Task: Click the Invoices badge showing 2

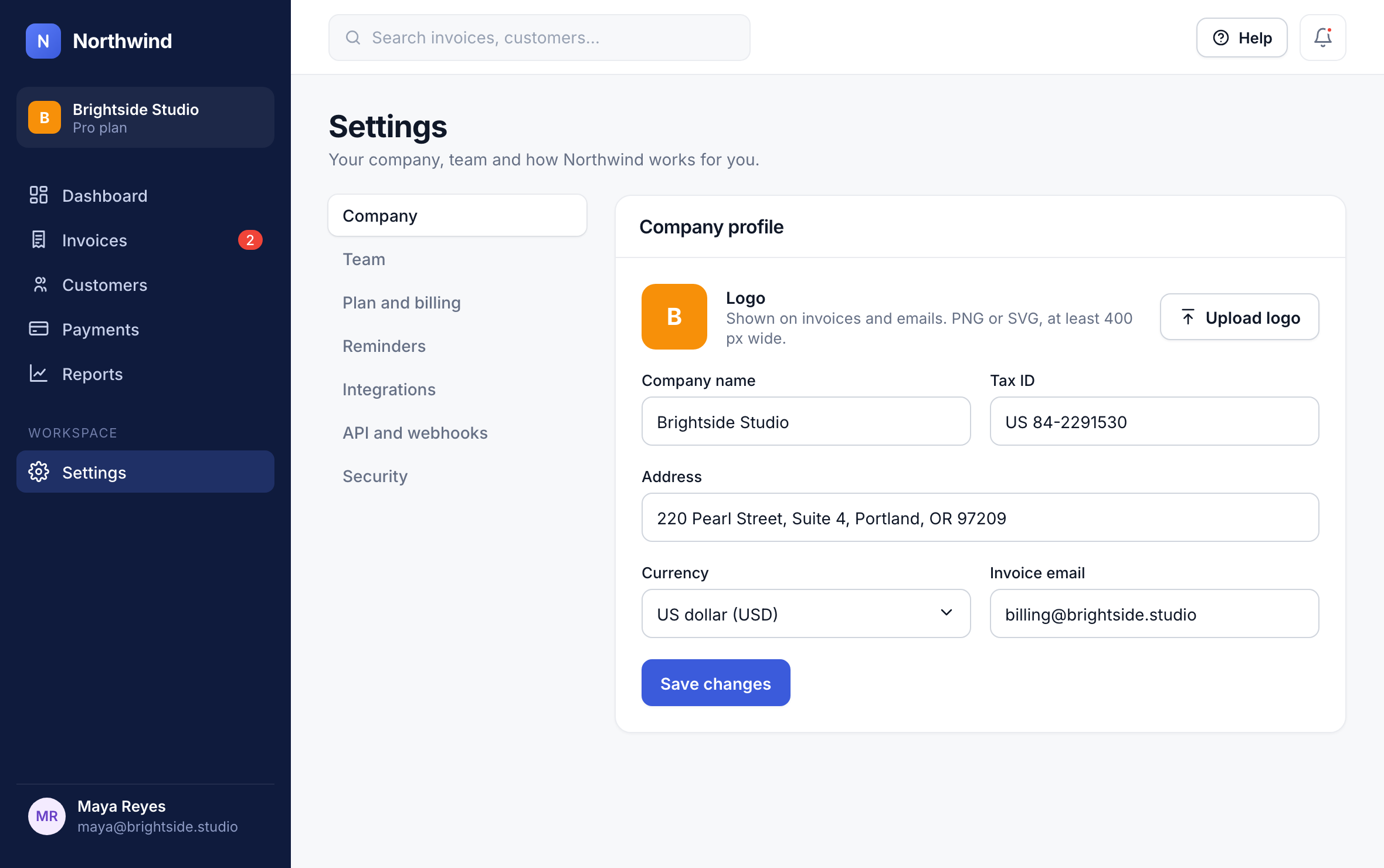Action: tap(250, 240)
